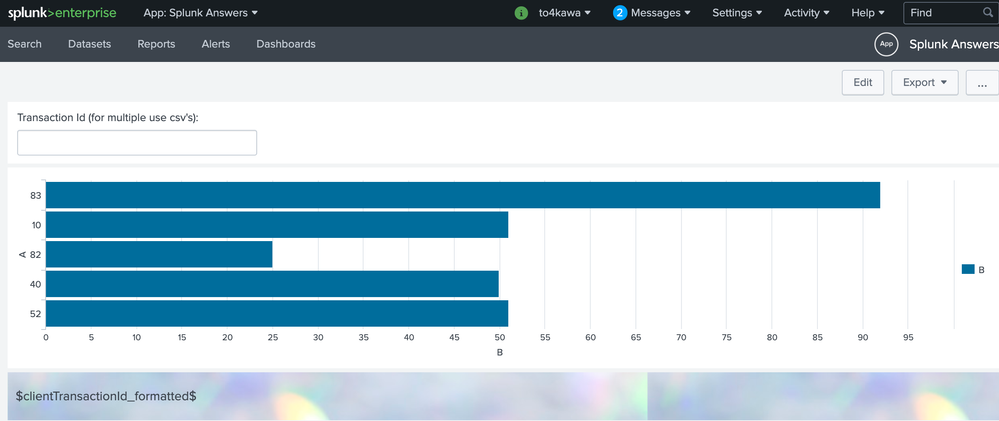Open the Dashboards tab
The width and height of the screenshot is (999, 421).
[x=286, y=44]
